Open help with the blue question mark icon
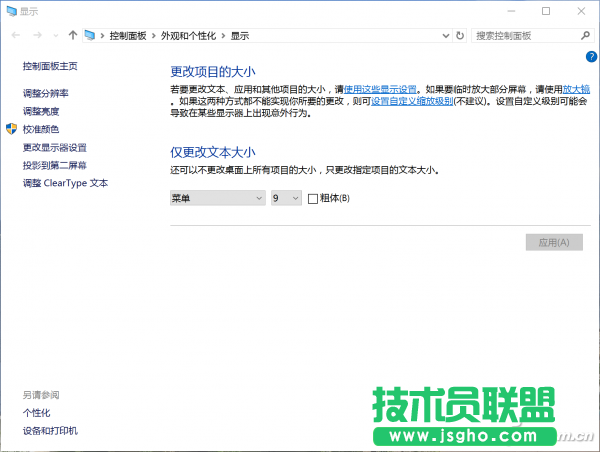Viewport: 600px width, 452px height. pyautogui.click(x=591, y=57)
